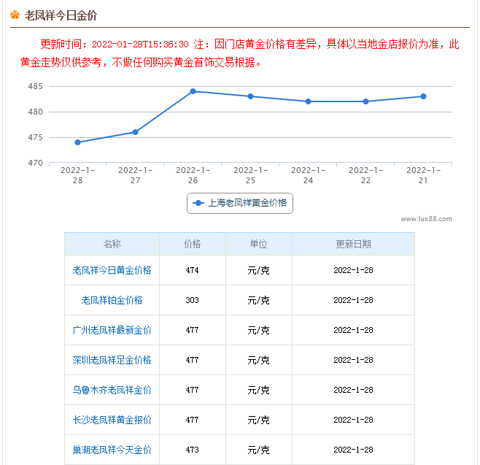480x465 pixels.
Task: Click the 更新日期 column header
Action: tap(353, 244)
